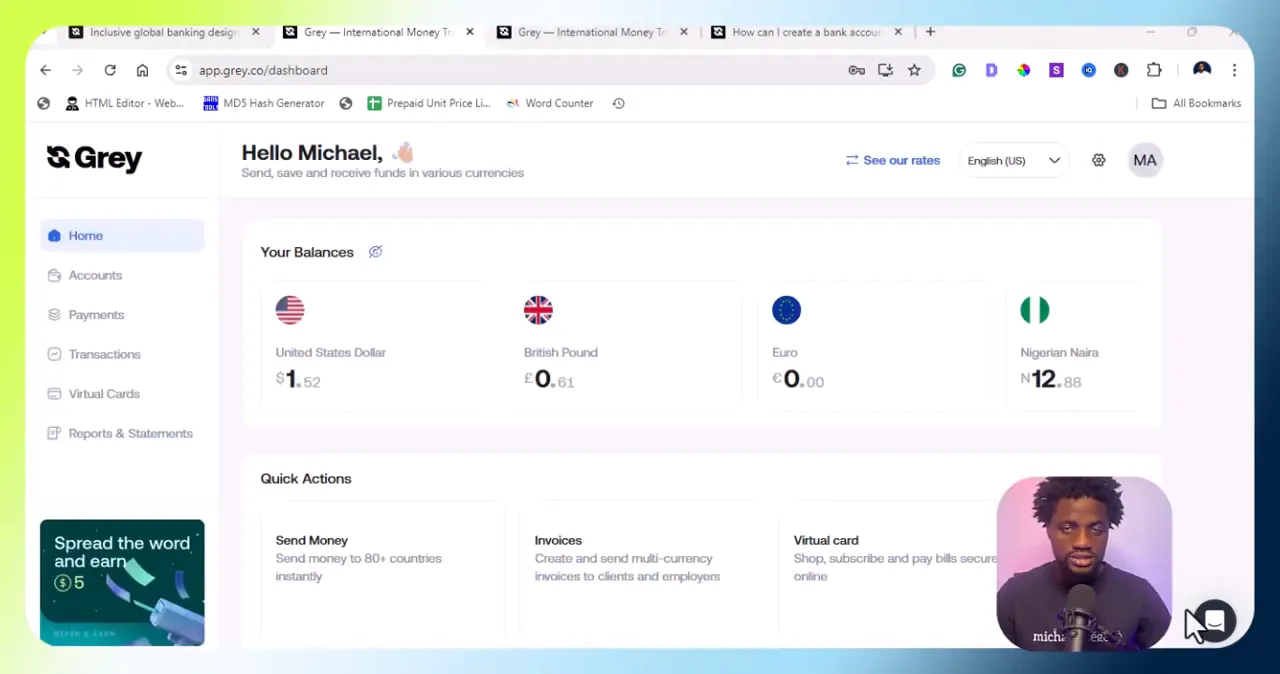This screenshot has height=674, width=1280.
Task: Open the Extensions puzzle icon
Action: coord(1154,70)
